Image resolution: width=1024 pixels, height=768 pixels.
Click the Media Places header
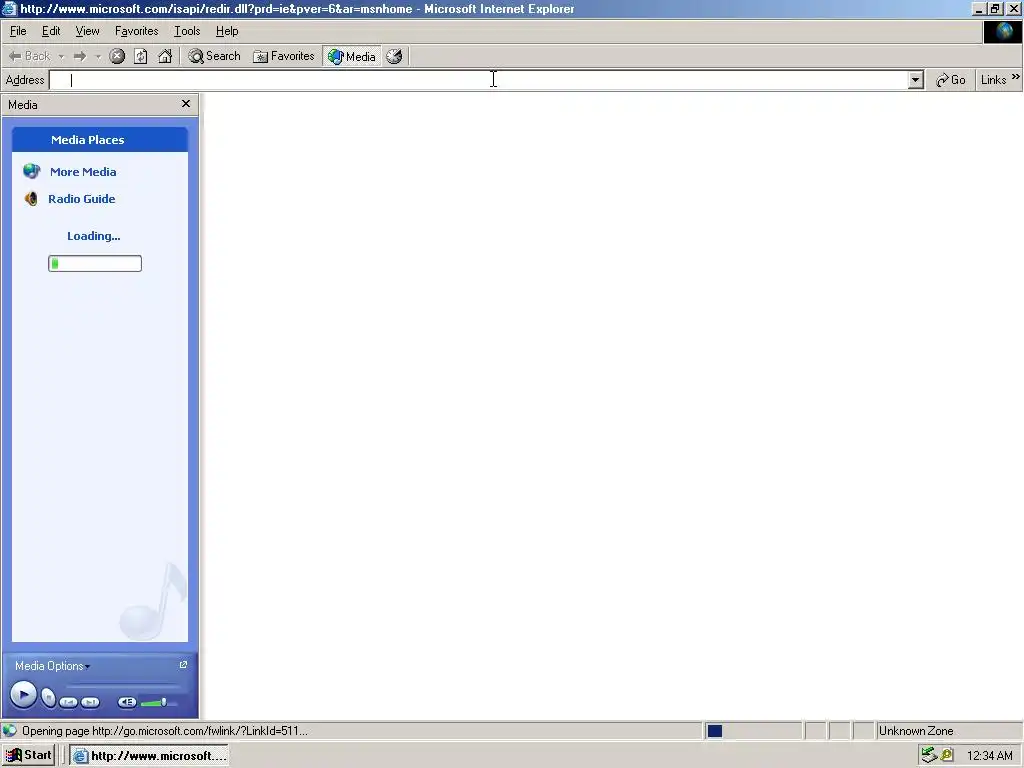click(100, 140)
